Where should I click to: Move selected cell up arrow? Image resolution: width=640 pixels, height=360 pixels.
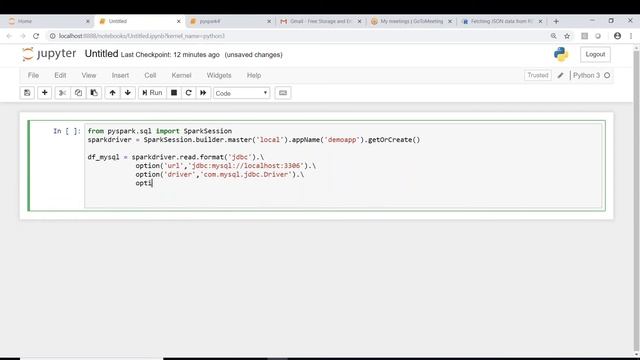(112, 93)
